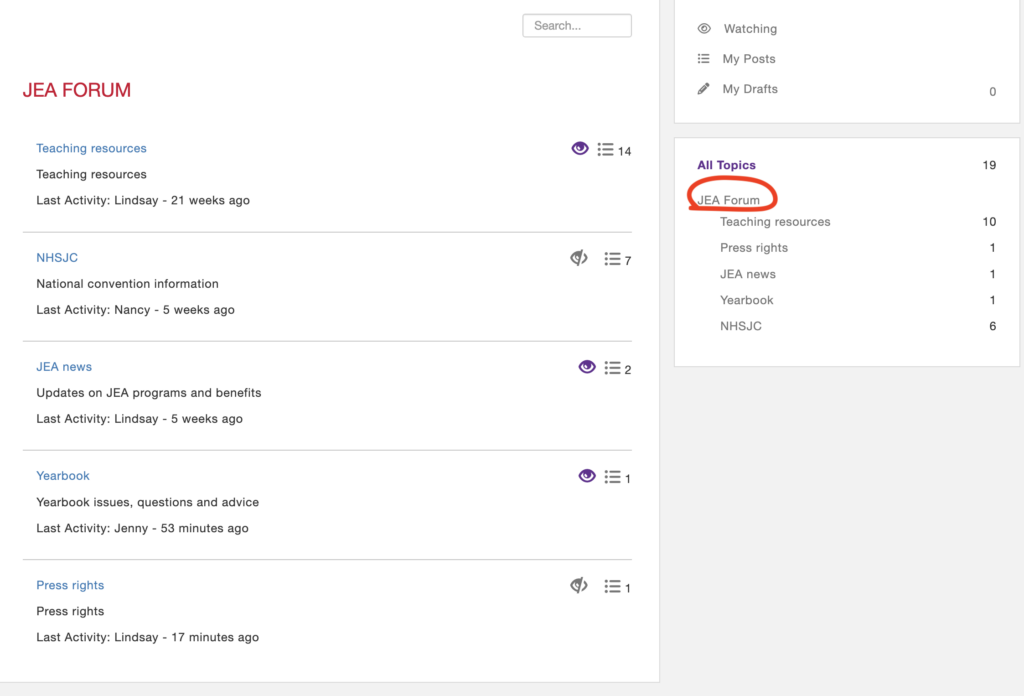Click the list icon beside count 14
This screenshot has width=1024, height=696.
(x=605, y=150)
